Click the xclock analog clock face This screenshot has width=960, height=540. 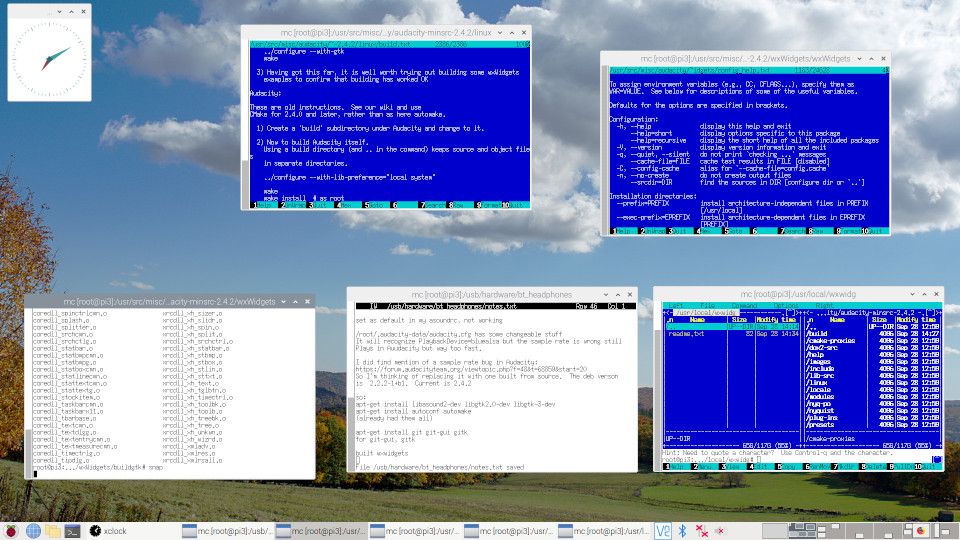tap(49, 54)
